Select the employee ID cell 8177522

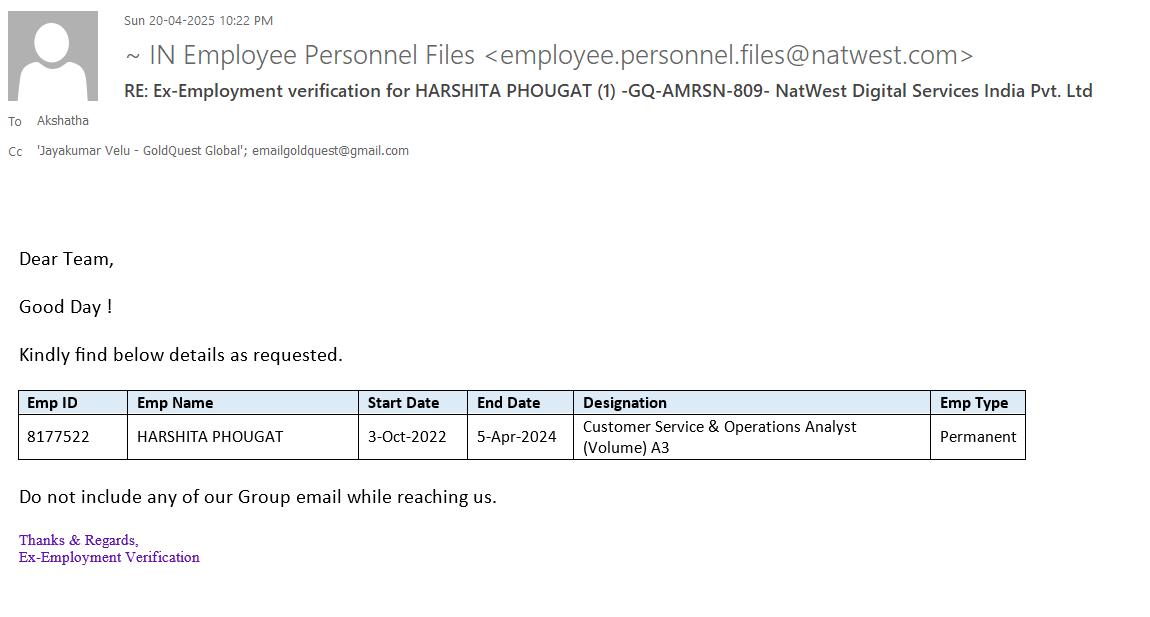[58, 437]
